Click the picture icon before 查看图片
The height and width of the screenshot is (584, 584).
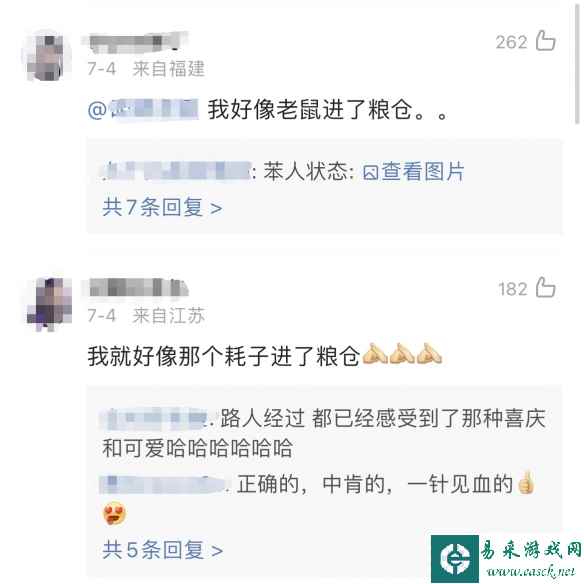[371, 173]
